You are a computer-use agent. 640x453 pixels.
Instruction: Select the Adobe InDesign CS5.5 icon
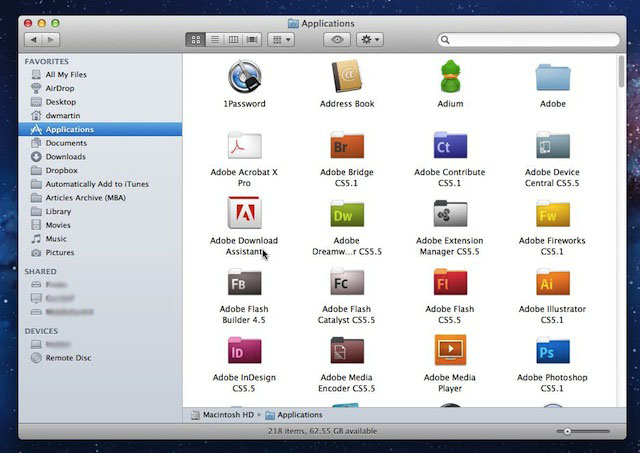coord(244,351)
